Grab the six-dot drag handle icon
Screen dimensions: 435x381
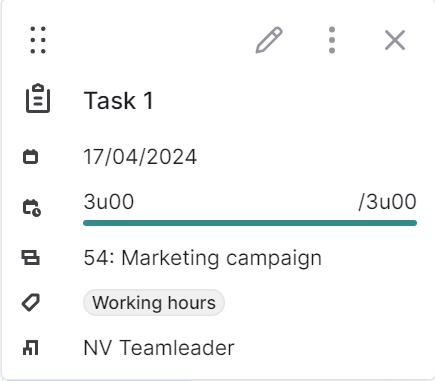38,40
